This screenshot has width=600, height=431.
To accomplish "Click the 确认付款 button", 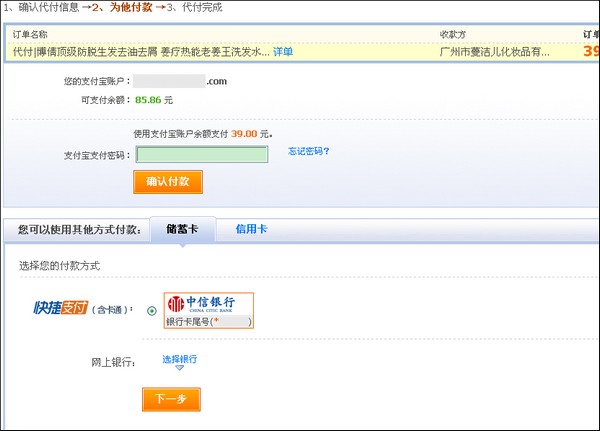I will pyautogui.click(x=168, y=182).
